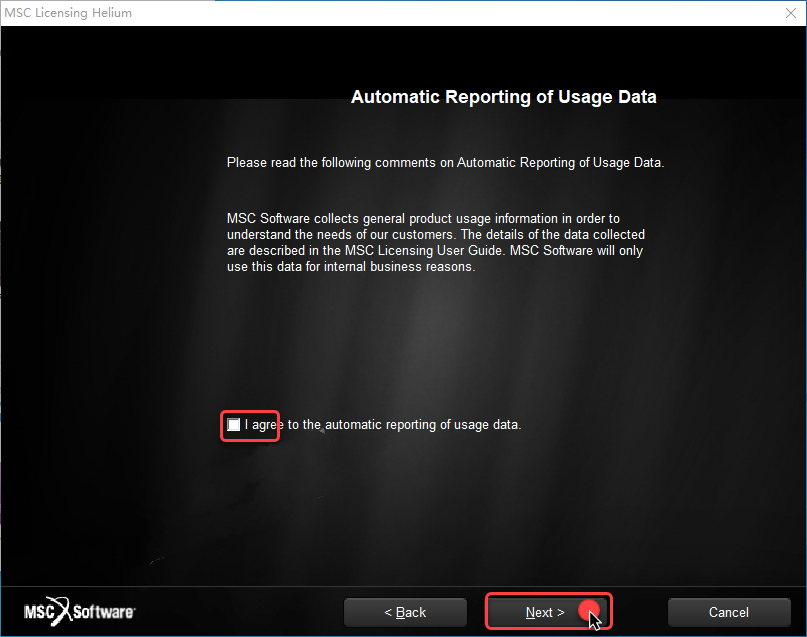
Task: Click the Next > button
Action: point(548,612)
